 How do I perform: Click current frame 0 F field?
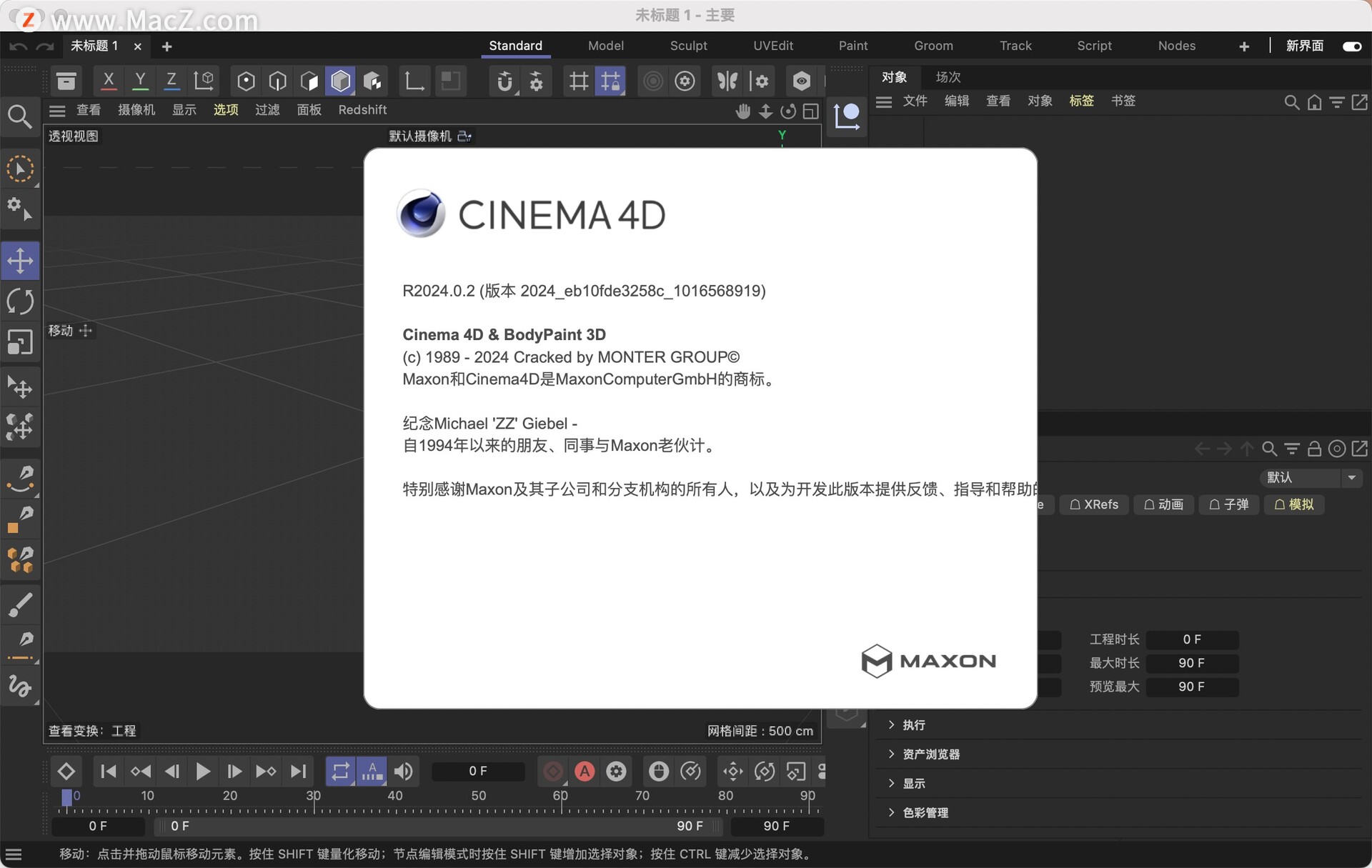[x=478, y=772]
